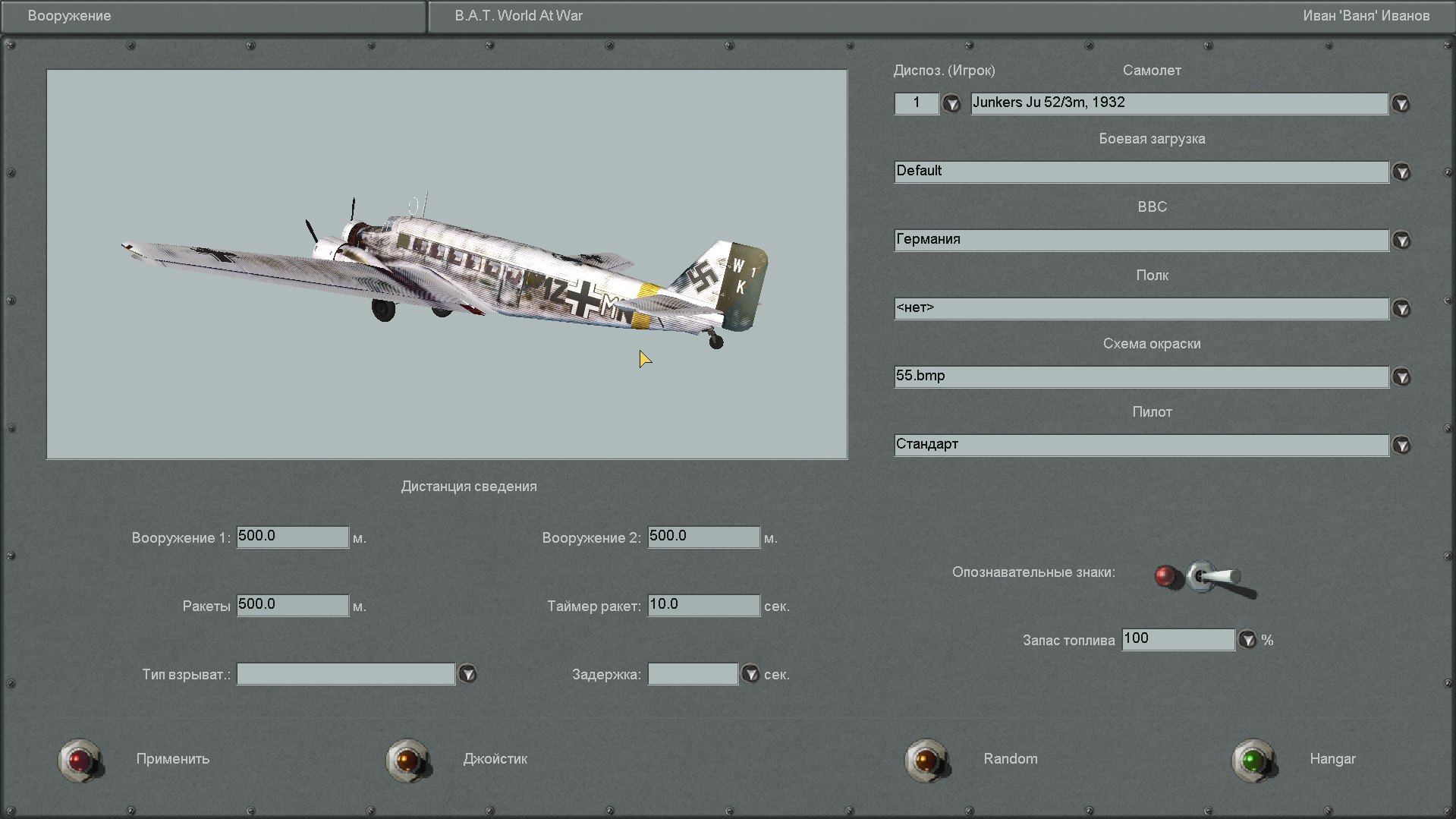Screen dimensions: 1456x819
Task: Click the Random text label
Action: 1011,759
